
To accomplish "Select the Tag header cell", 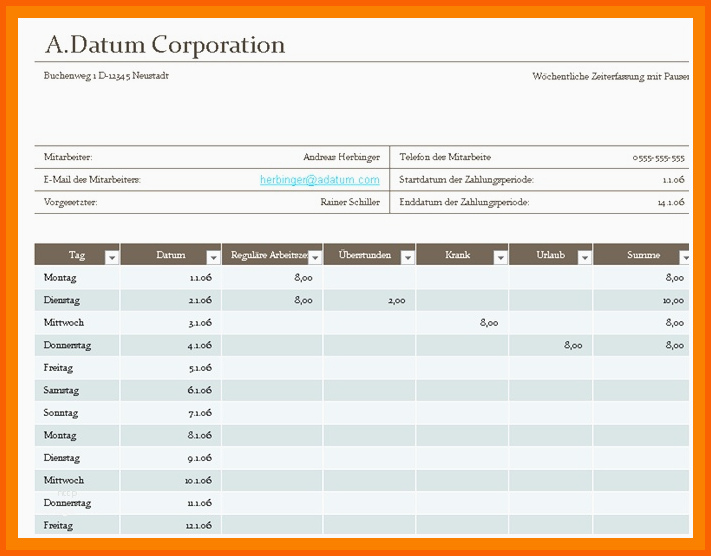I will click(x=77, y=254).
